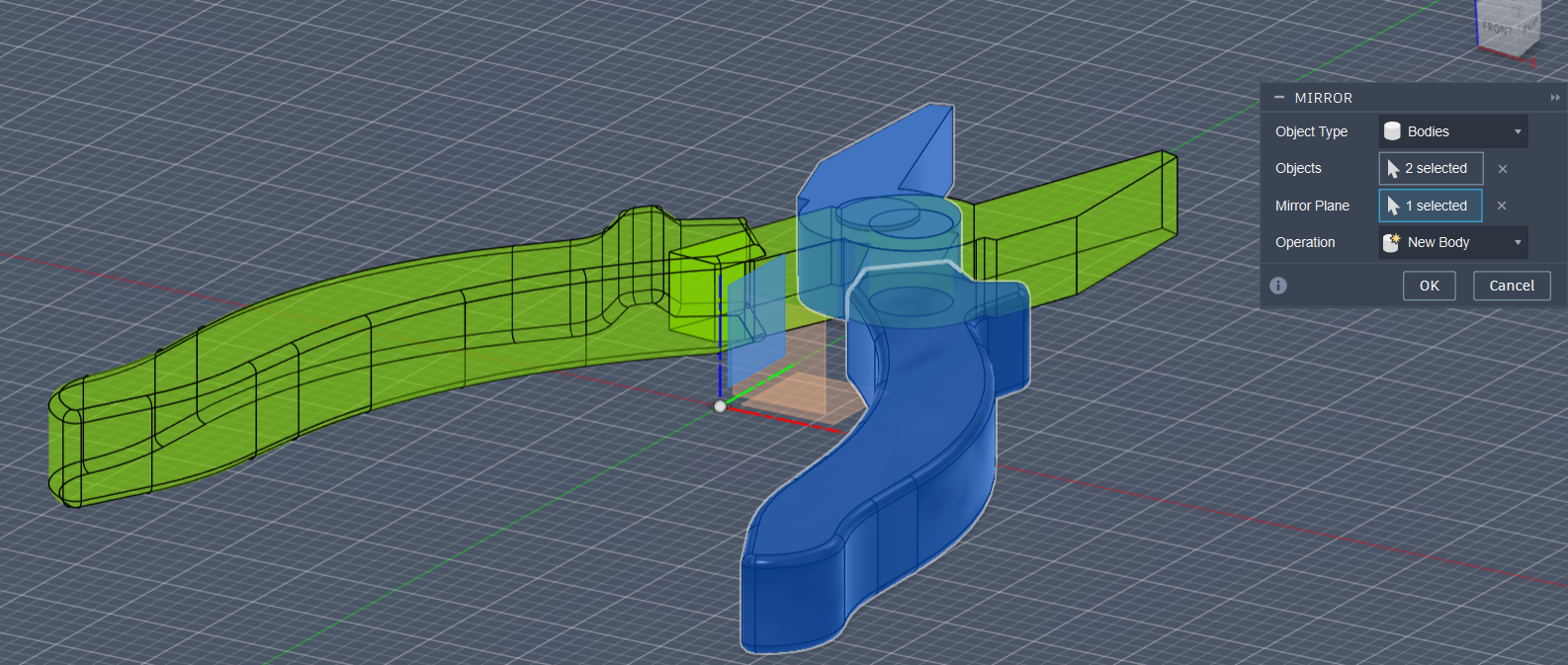
Task: Select the blue vertical origin plane
Action: pyautogui.click(x=754, y=316)
